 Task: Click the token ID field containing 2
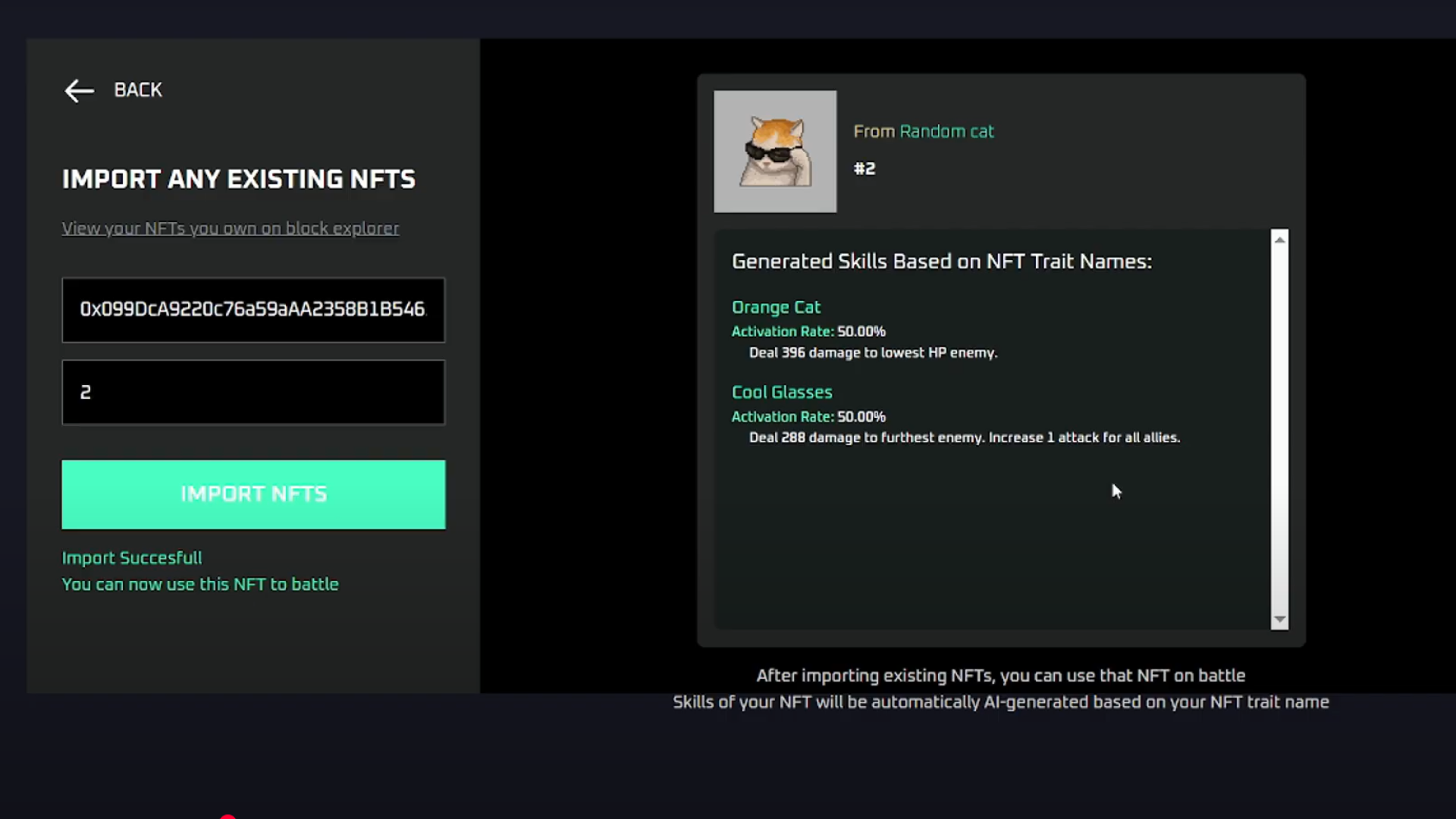tap(253, 392)
